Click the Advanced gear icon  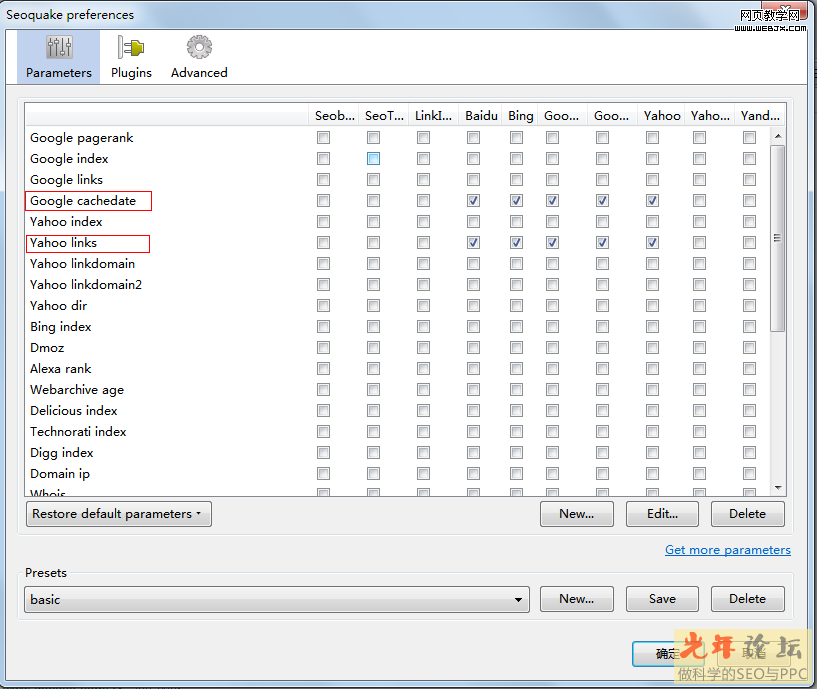198,46
